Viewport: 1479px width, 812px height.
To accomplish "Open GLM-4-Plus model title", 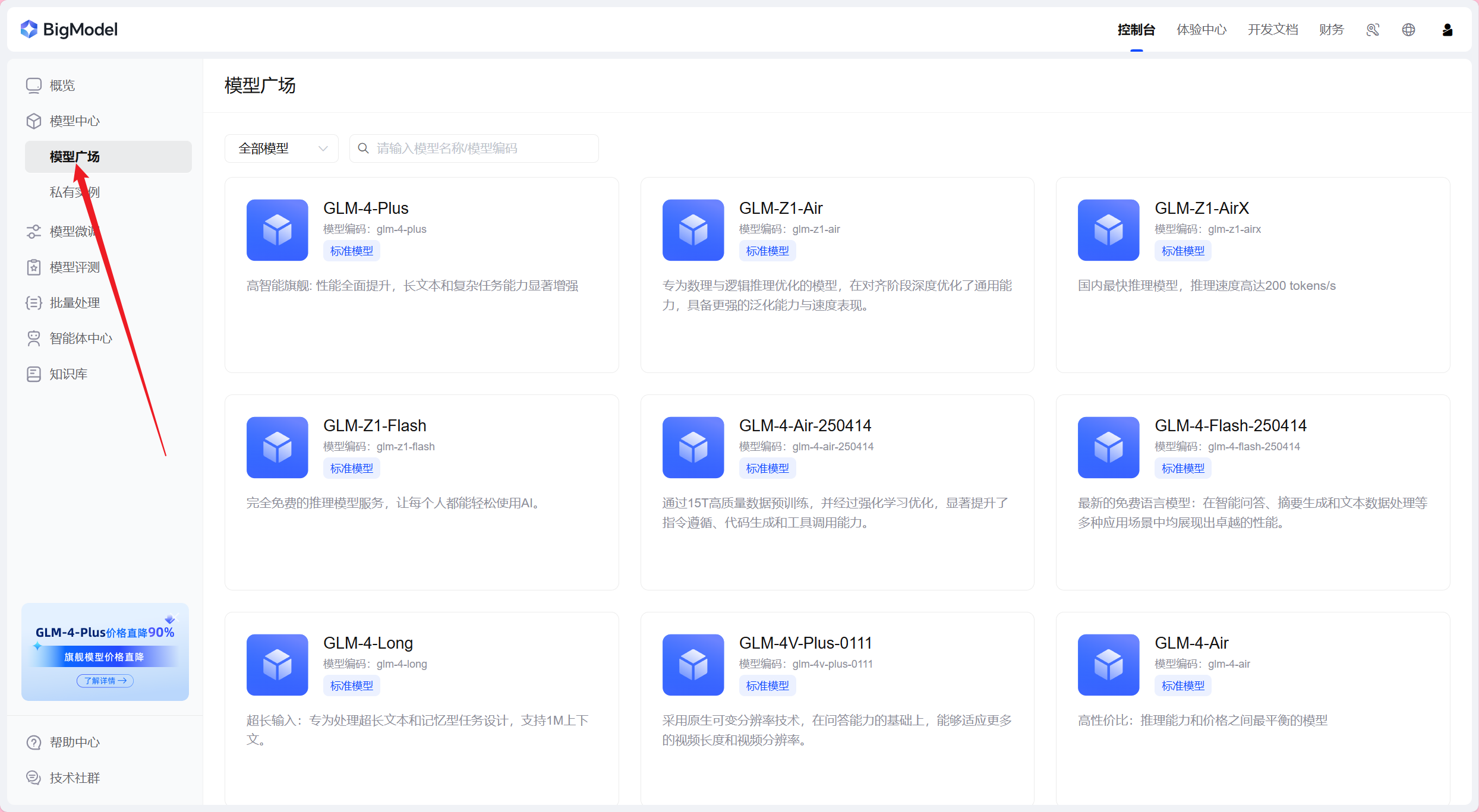I will point(366,208).
